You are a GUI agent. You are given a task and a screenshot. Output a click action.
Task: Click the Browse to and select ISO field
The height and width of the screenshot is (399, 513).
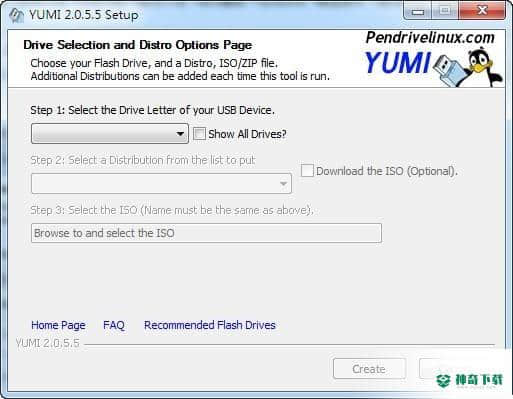tap(206, 233)
